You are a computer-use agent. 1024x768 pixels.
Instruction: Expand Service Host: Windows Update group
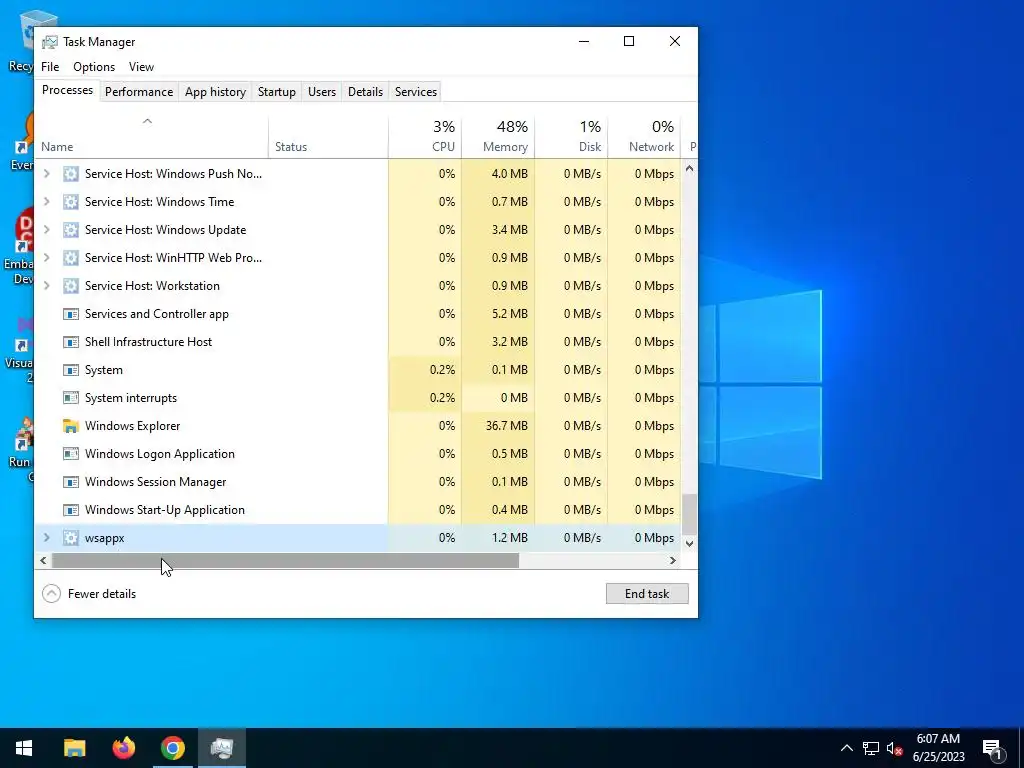(x=46, y=230)
